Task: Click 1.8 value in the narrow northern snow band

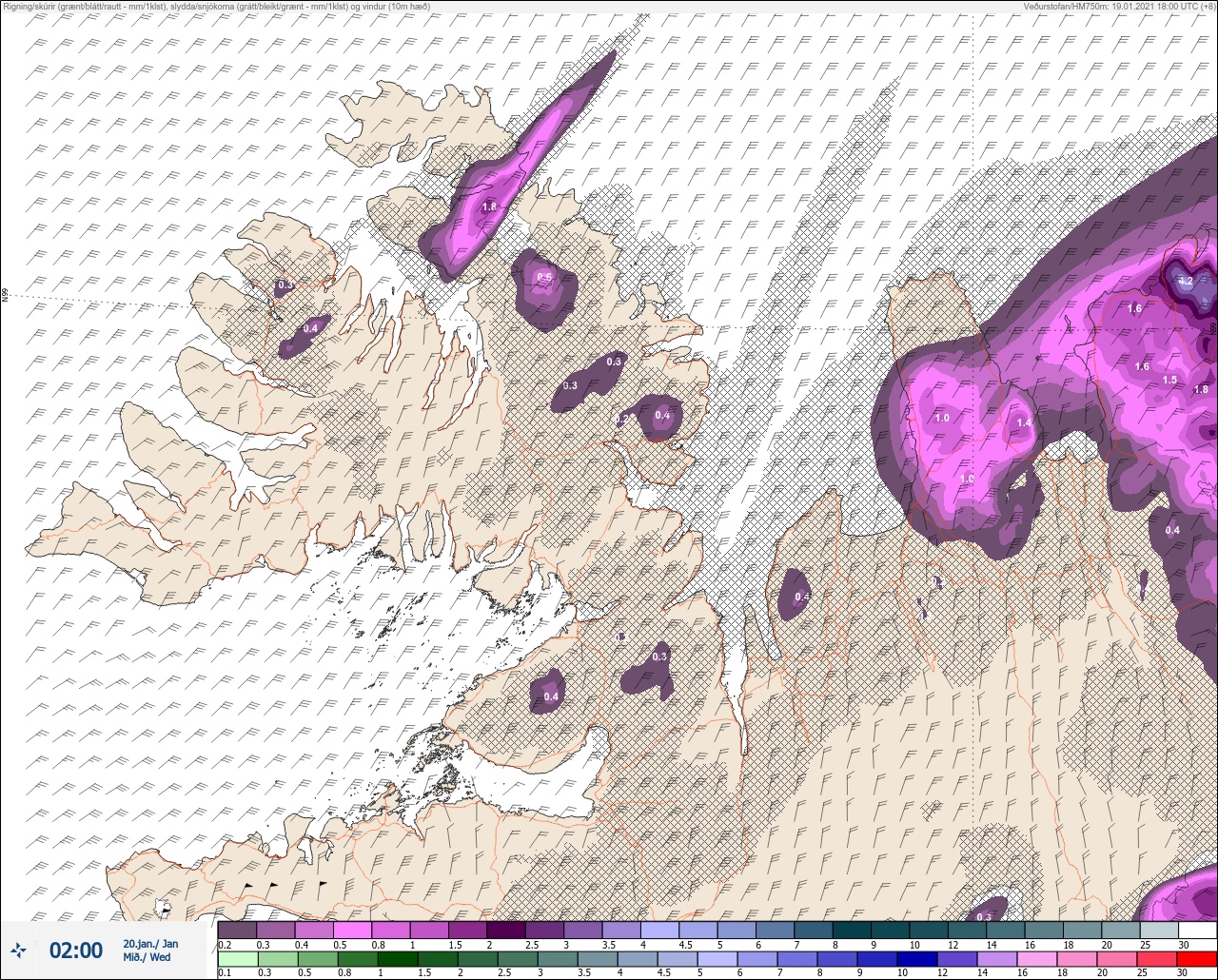Action: [x=490, y=206]
